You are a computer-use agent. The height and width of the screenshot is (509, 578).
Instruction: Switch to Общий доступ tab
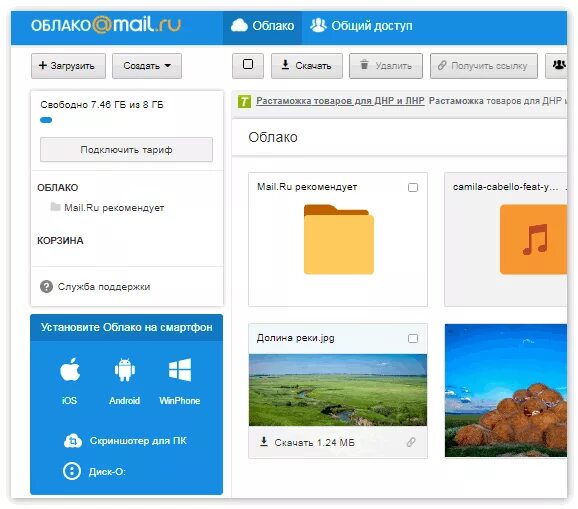(361, 26)
